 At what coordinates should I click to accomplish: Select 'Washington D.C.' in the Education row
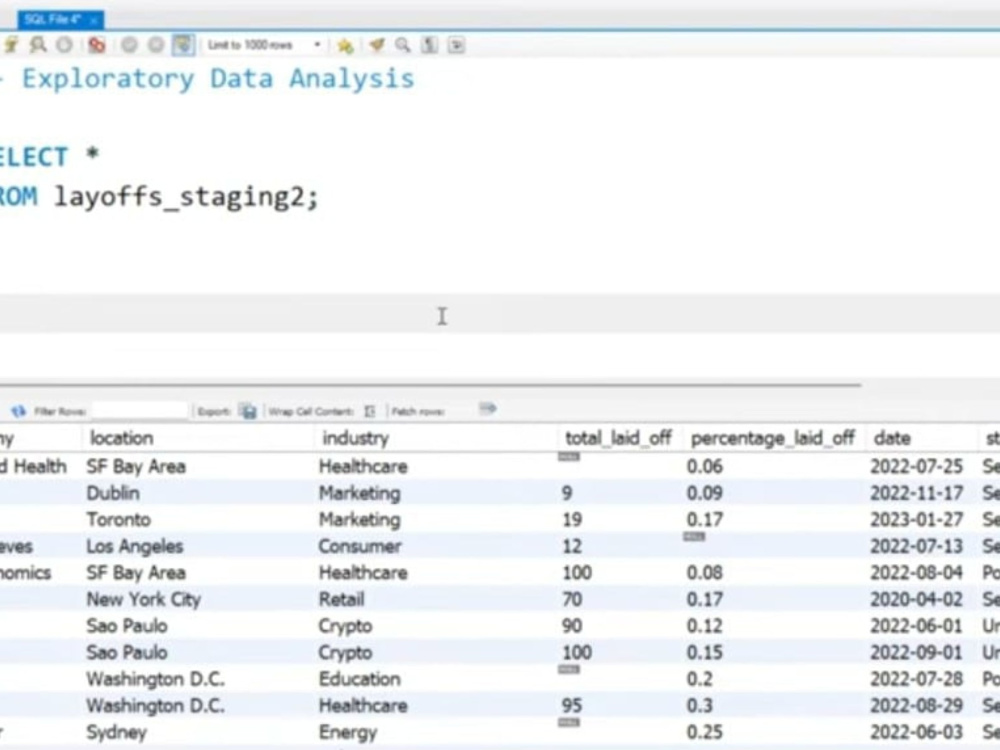(x=155, y=679)
